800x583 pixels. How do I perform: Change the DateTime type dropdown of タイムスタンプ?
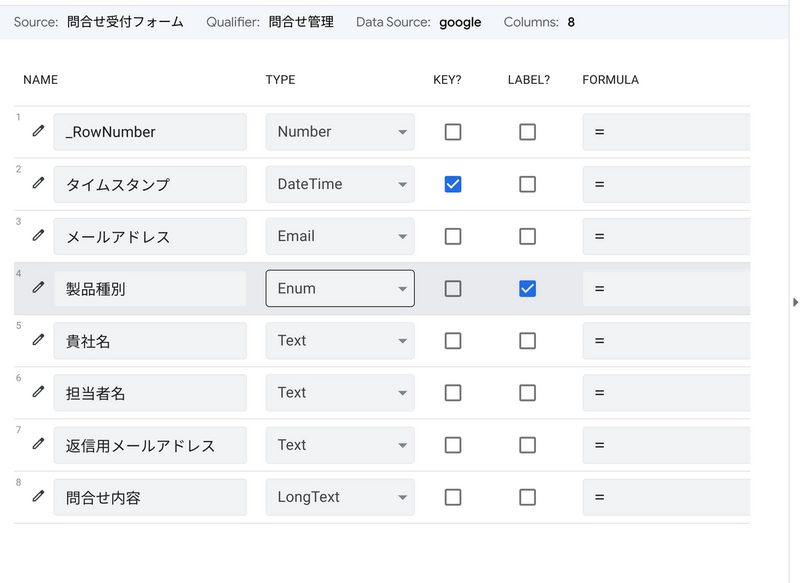pos(340,184)
